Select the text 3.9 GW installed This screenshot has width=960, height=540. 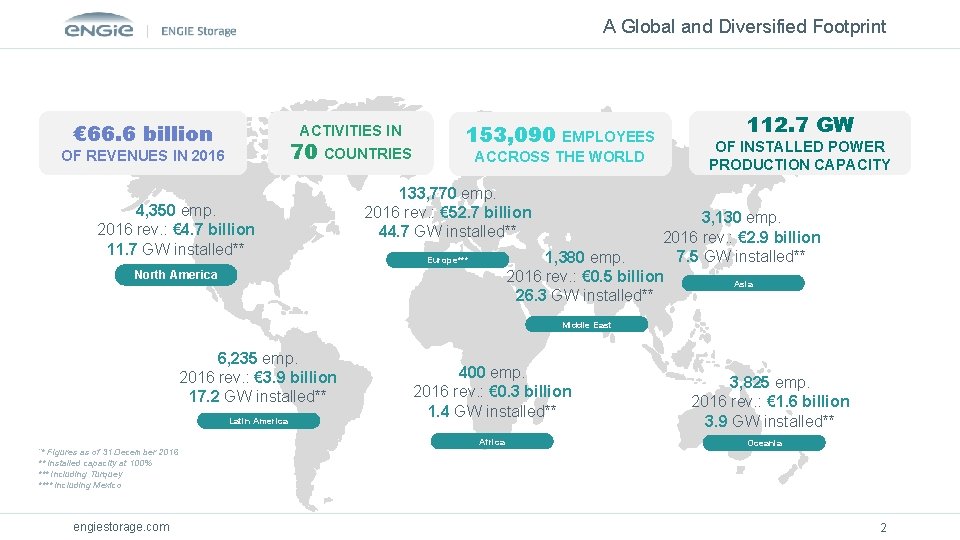pos(770,421)
